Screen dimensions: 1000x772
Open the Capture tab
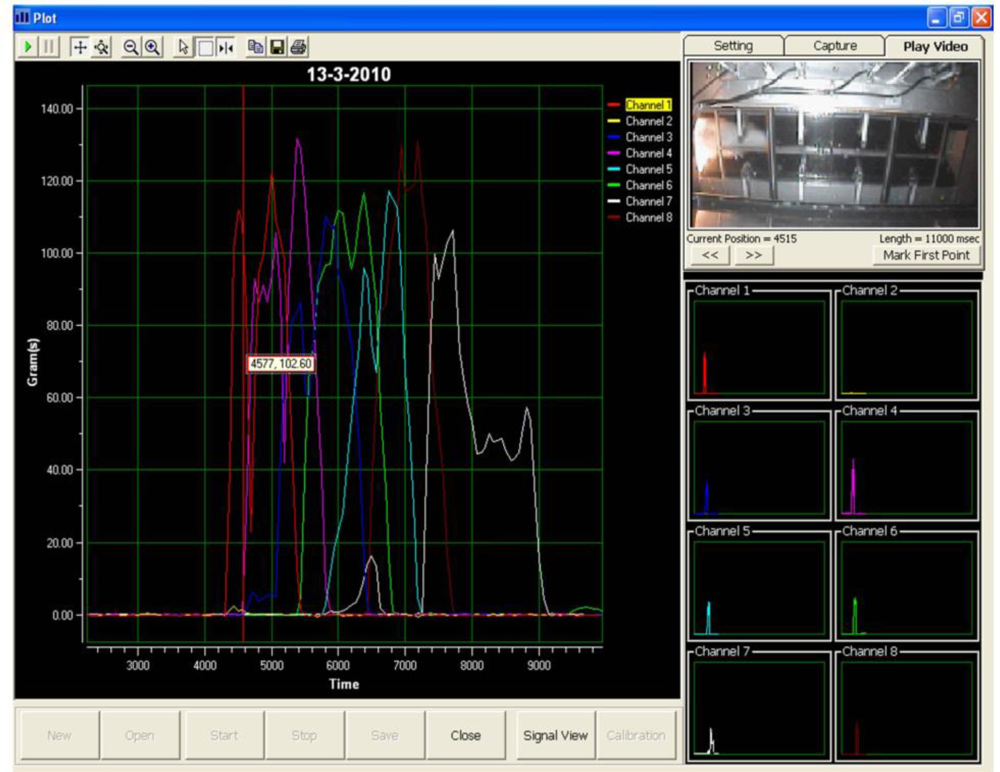834,46
